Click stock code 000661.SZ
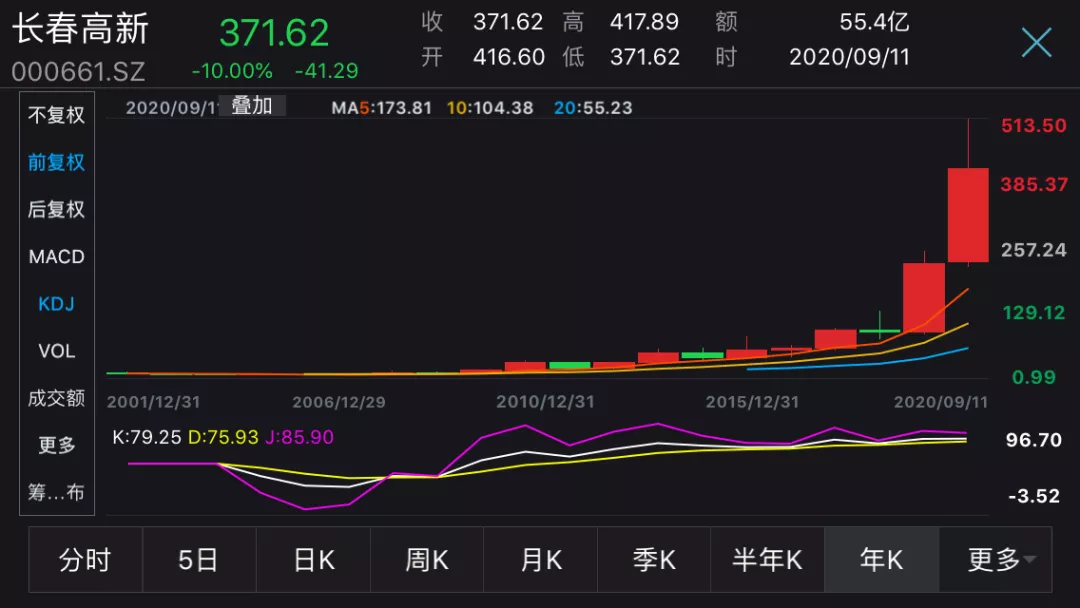The width and height of the screenshot is (1080, 608). click(x=79, y=72)
